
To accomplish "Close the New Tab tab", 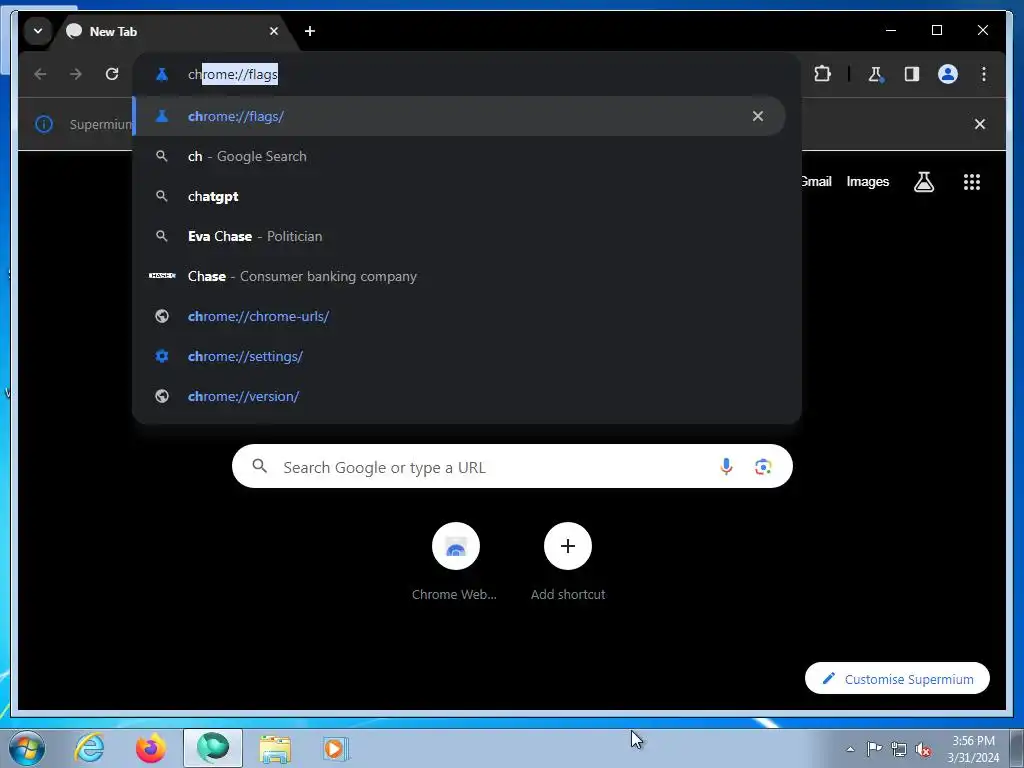I will [x=274, y=31].
